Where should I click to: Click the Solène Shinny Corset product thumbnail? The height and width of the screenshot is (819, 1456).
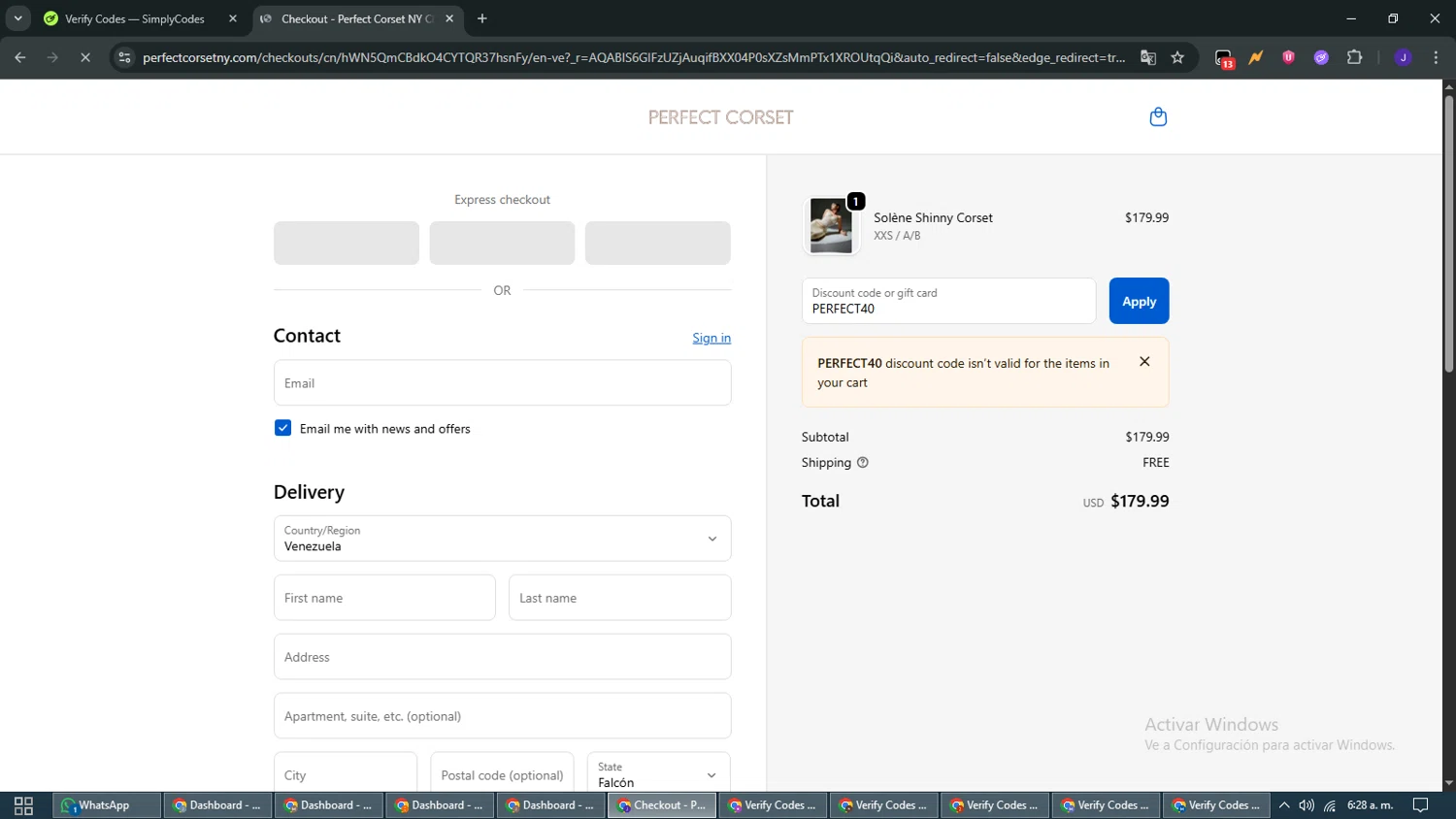[831, 225]
